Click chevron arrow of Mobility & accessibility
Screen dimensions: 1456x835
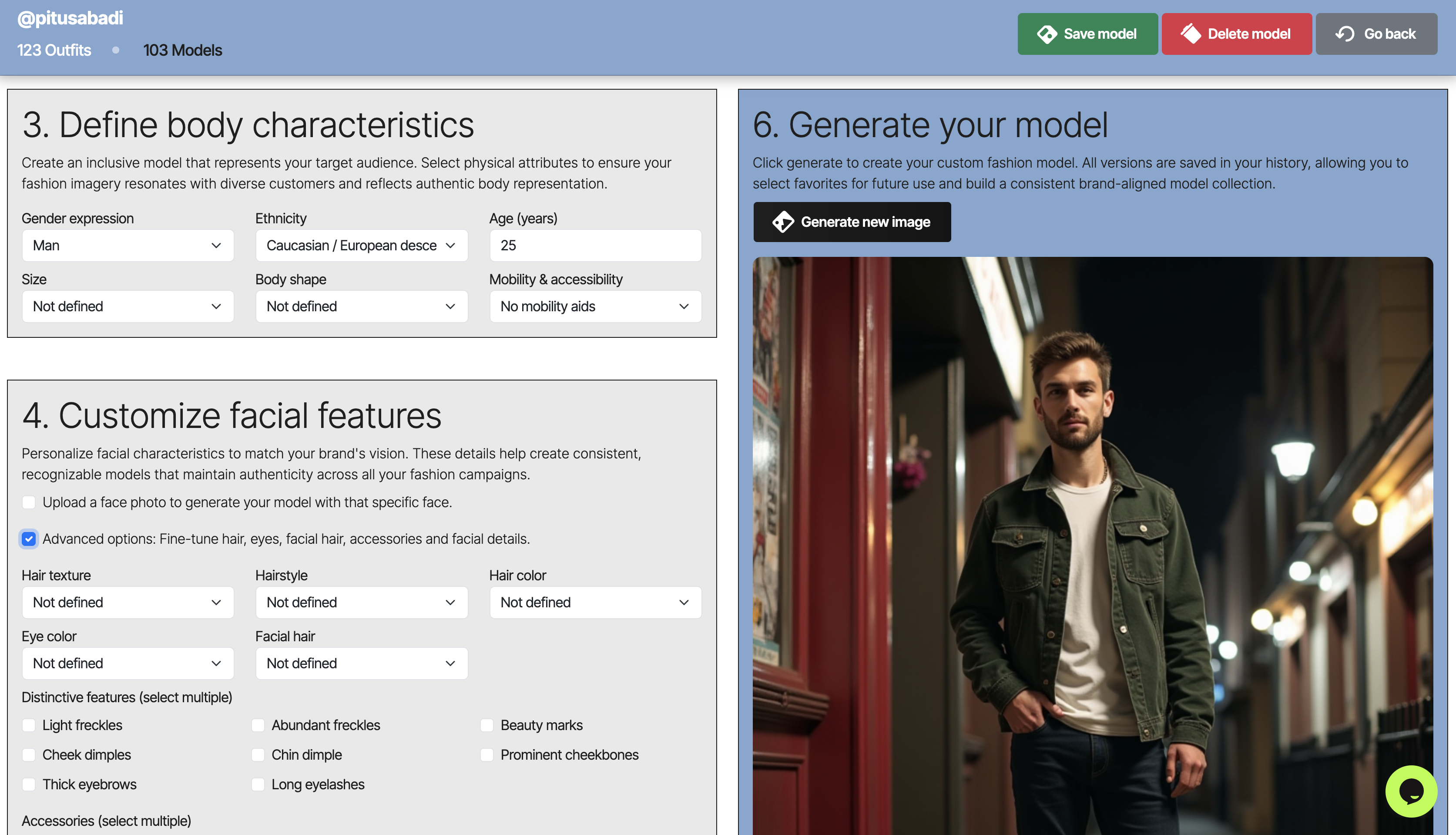coord(683,306)
